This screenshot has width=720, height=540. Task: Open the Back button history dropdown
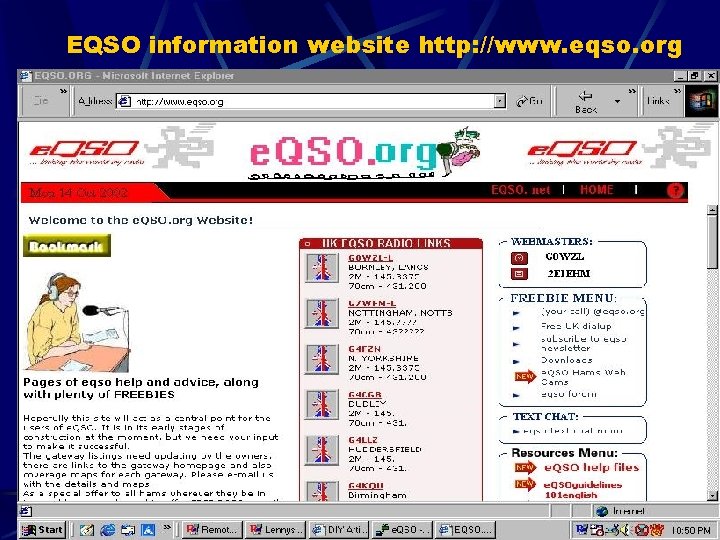[618, 101]
